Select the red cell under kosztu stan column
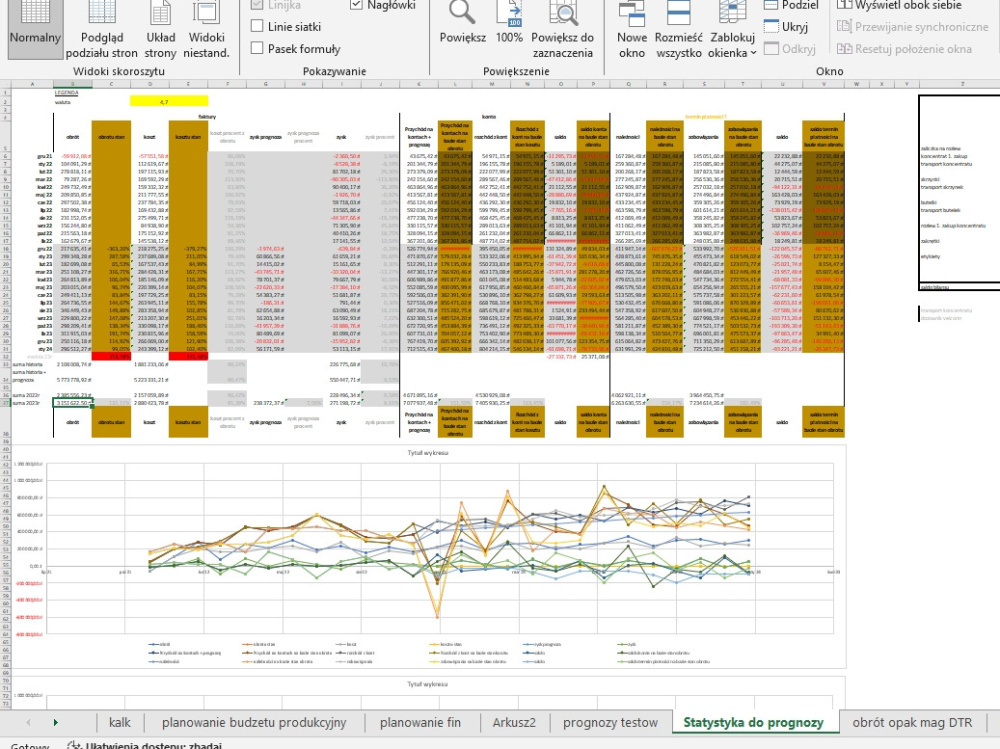 pyautogui.click(x=188, y=357)
